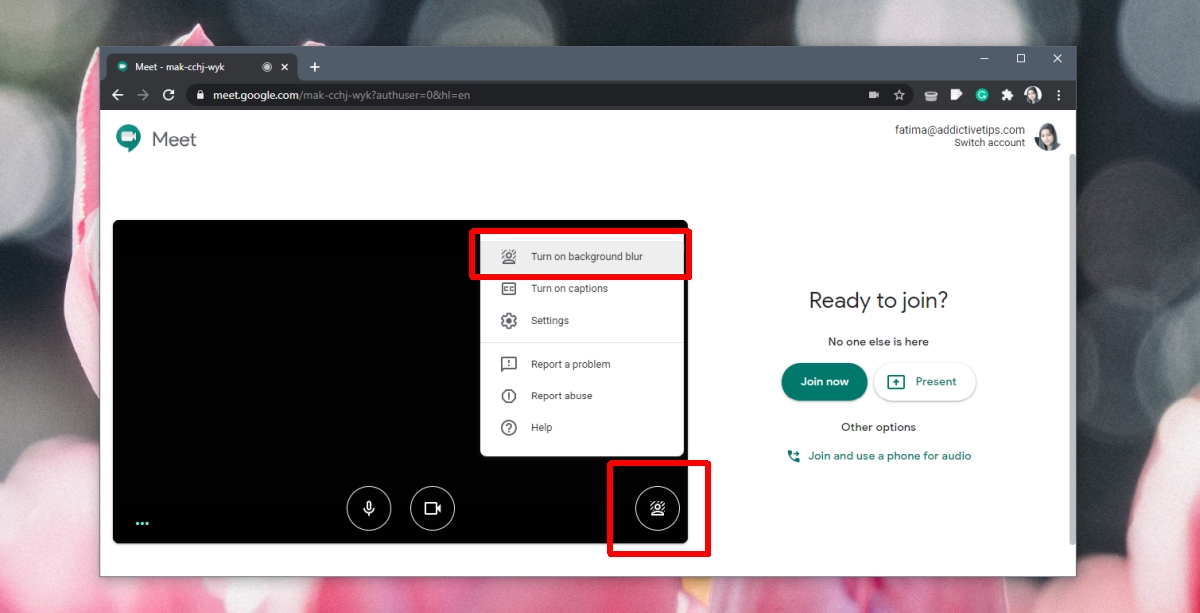Open the account avatar in Meet header
Image resolution: width=1200 pixels, height=613 pixels.
click(1047, 137)
